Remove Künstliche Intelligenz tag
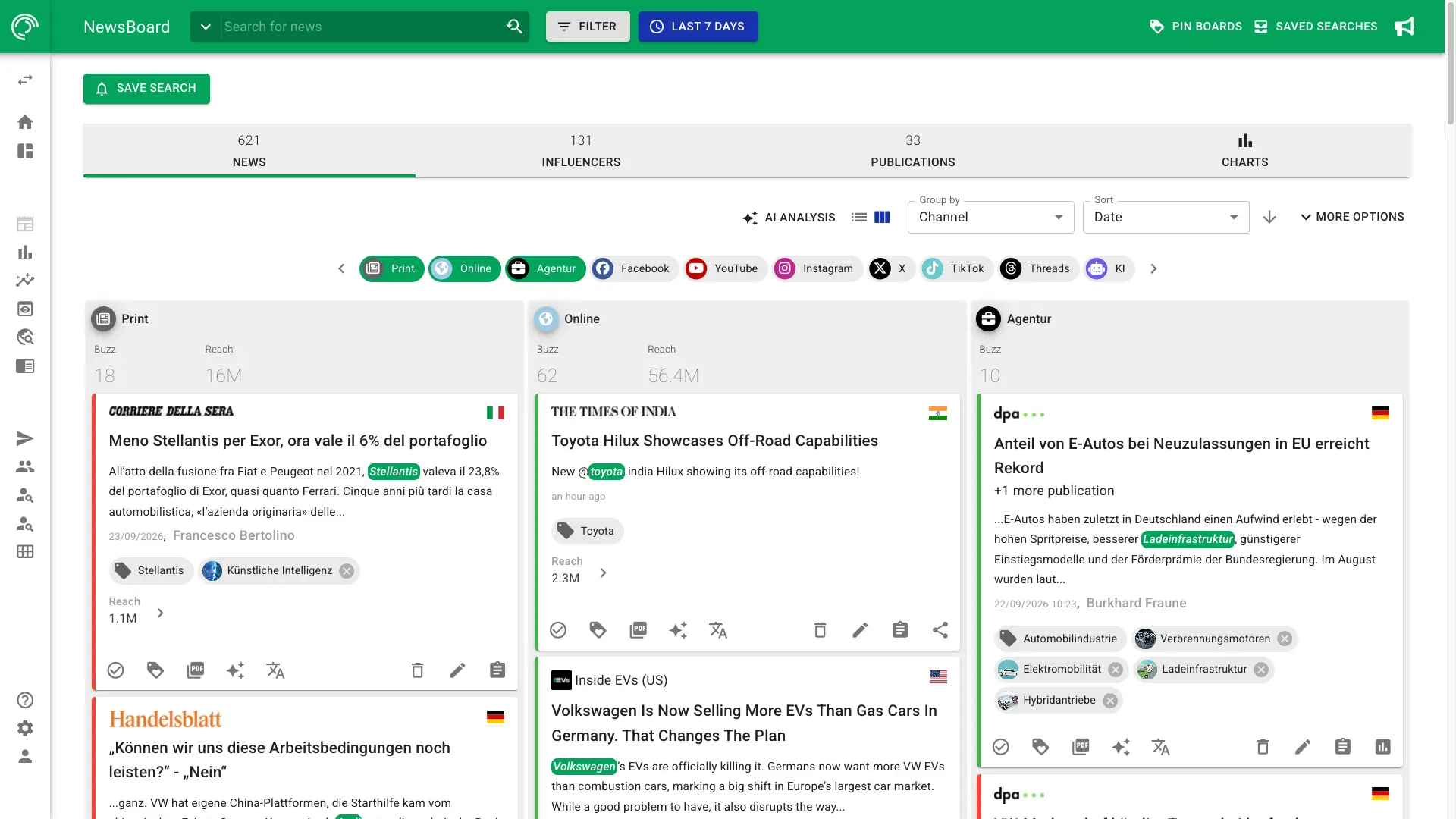The image size is (1456, 819). click(347, 571)
